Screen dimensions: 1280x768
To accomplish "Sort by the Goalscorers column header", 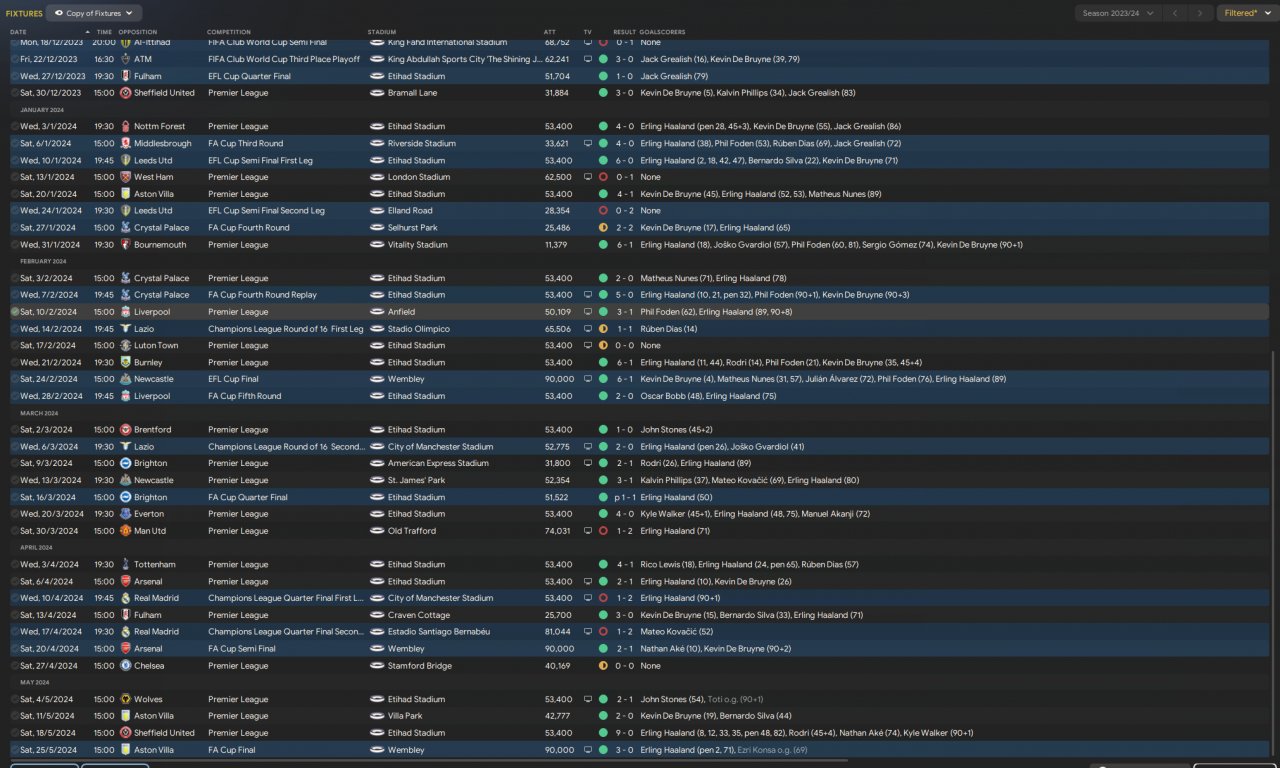I will click(663, 32).
